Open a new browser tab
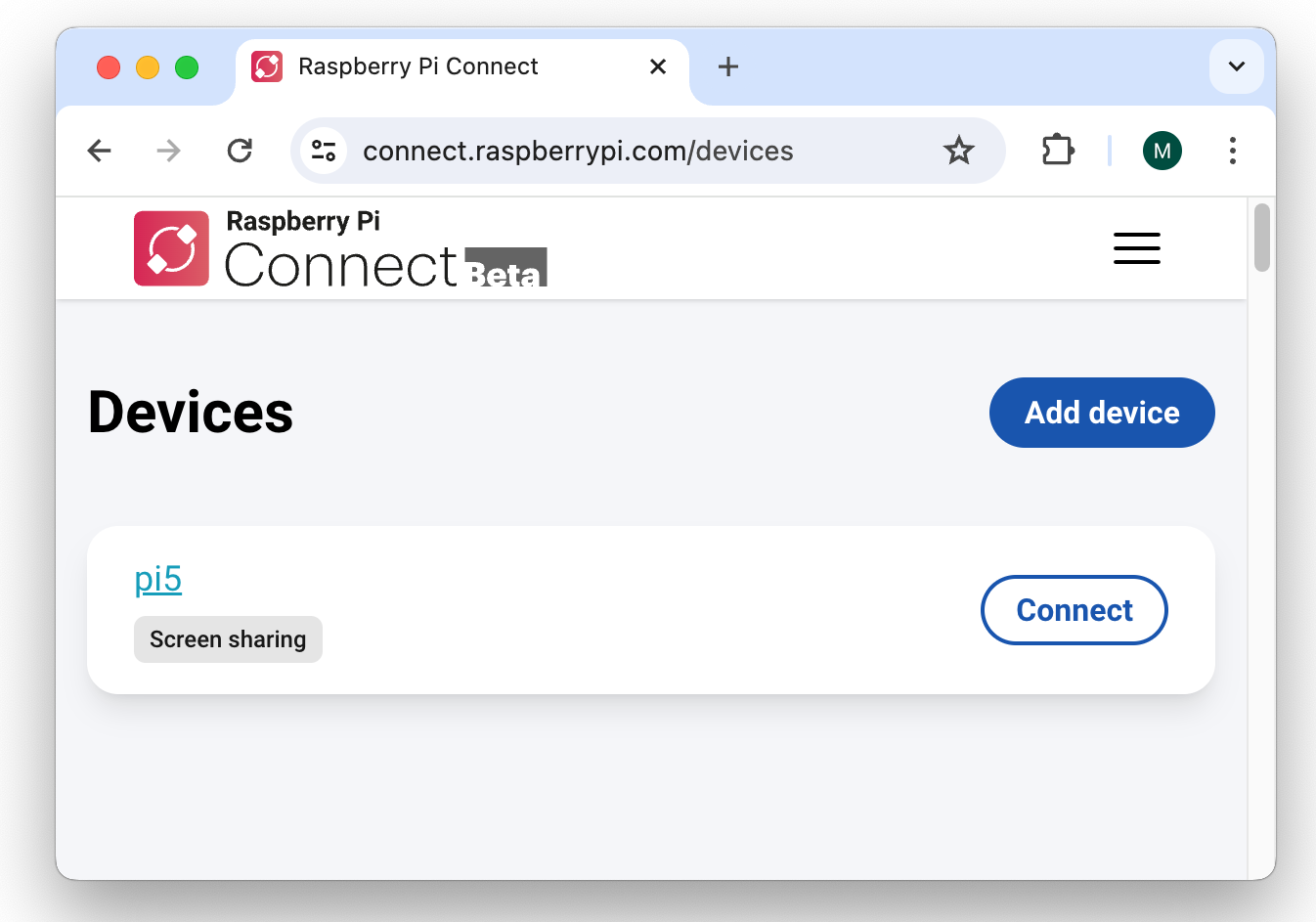This screenshot has width=1316, height=922. (727, 66)
